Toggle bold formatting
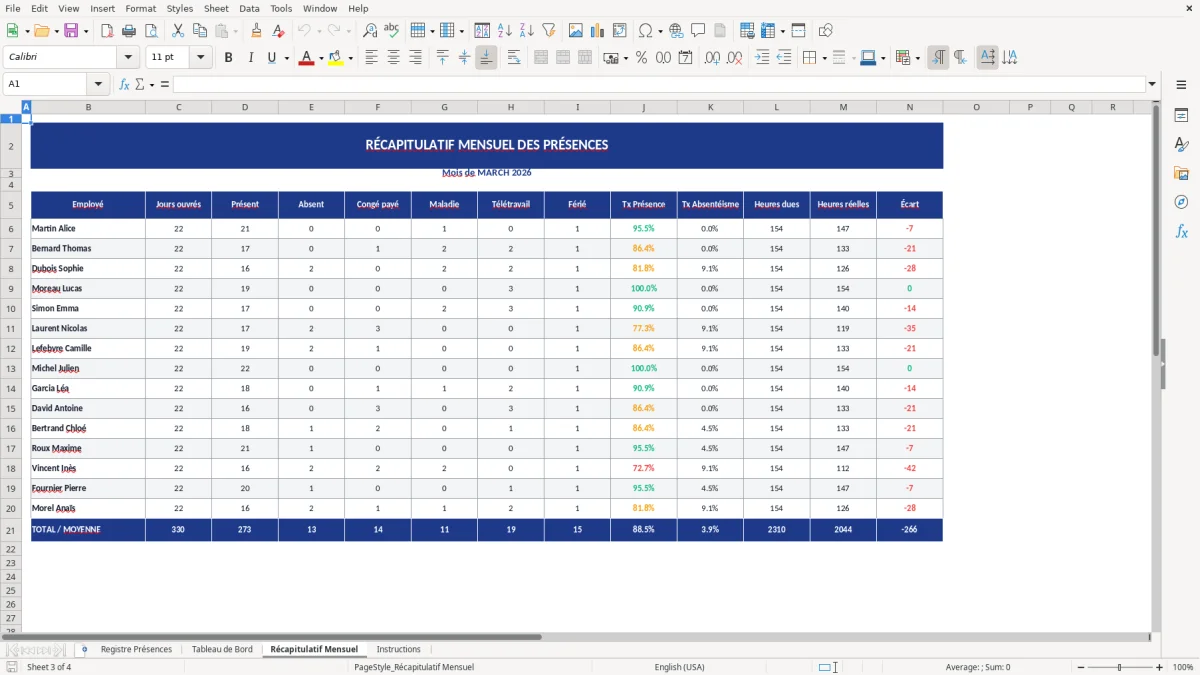 pos(228,57)
